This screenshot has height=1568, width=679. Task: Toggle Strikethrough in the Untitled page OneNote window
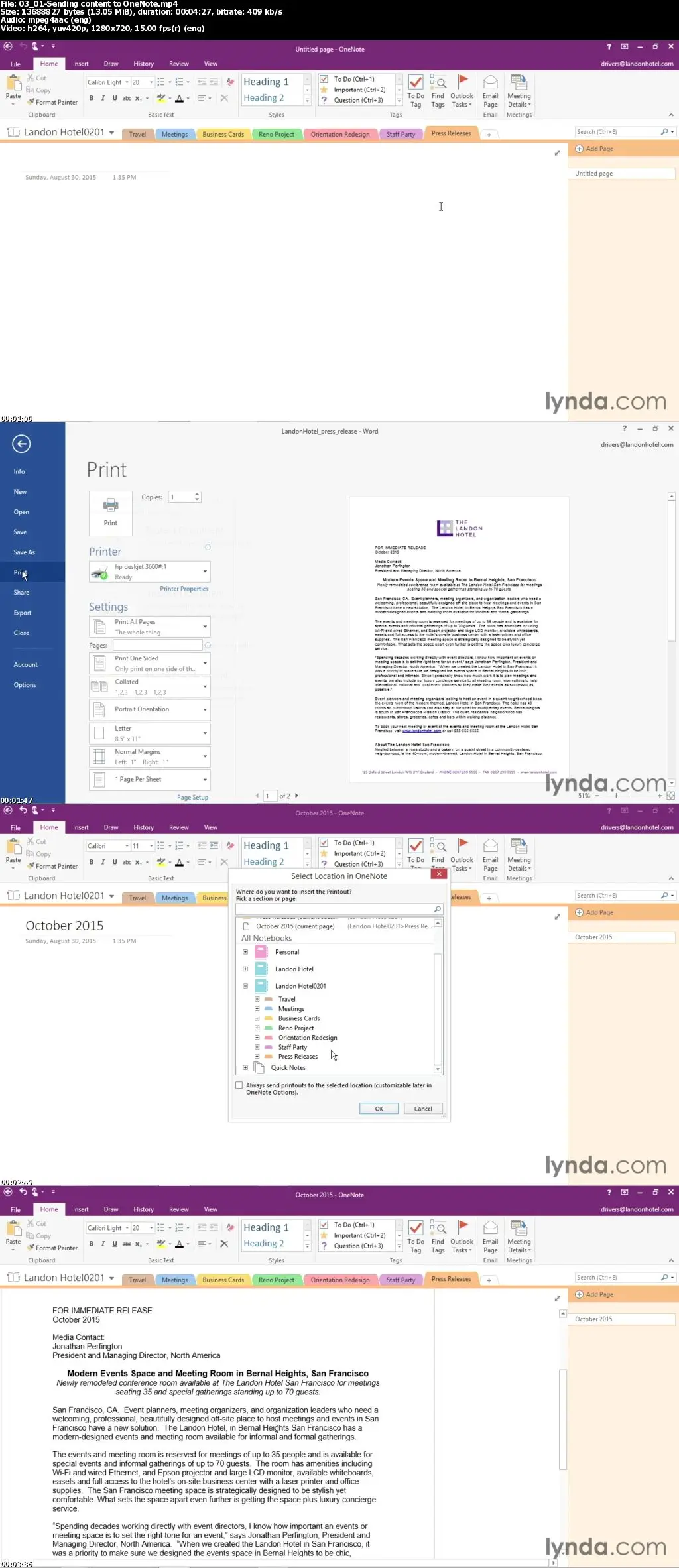click(127, 98)
